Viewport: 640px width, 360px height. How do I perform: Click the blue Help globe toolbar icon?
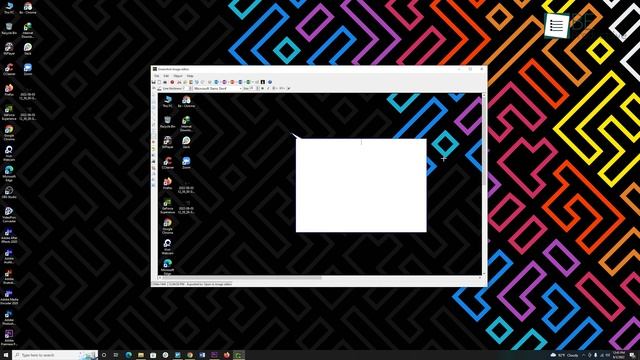270,82
